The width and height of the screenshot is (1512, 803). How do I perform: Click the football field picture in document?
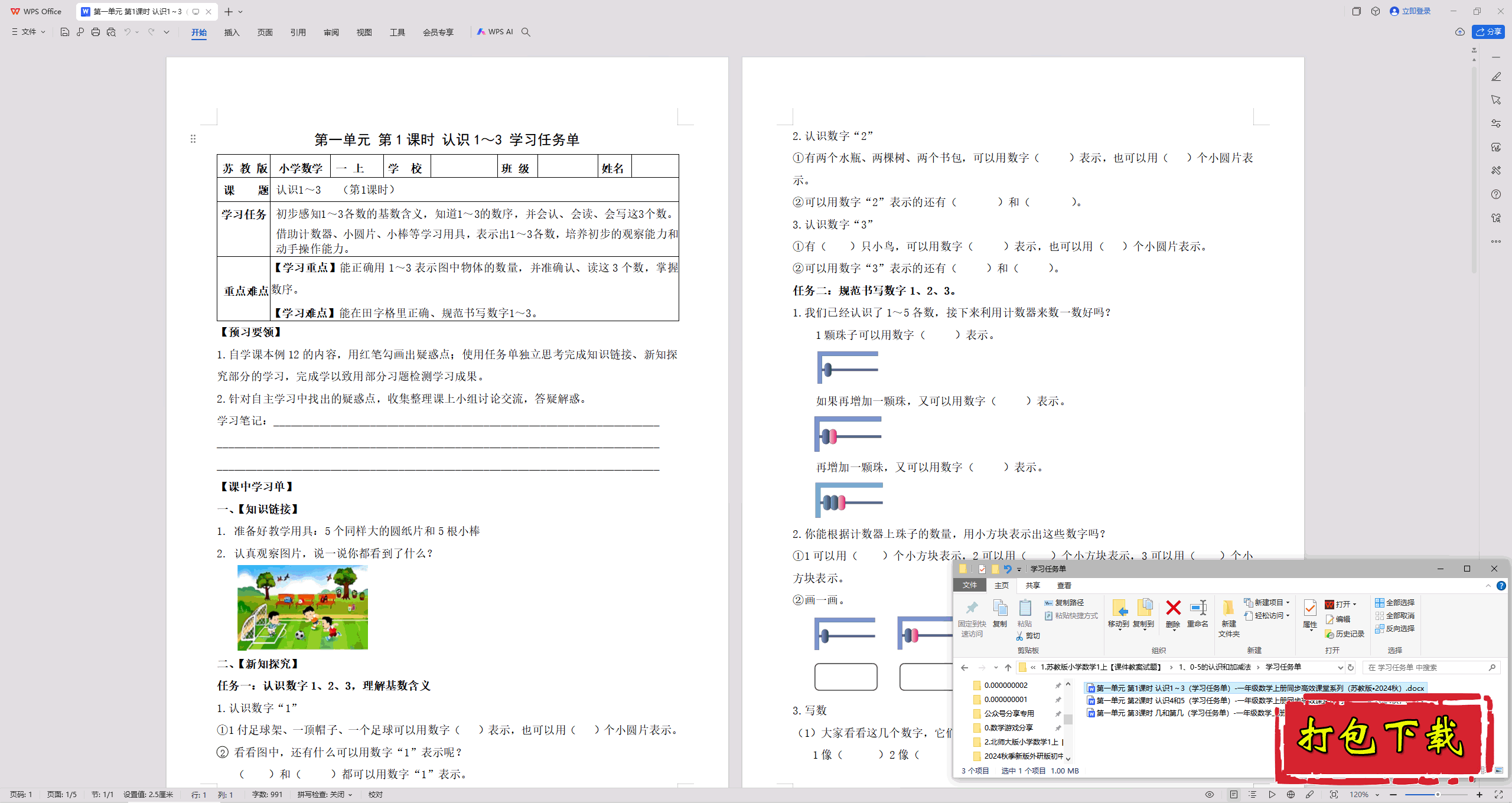[x=302, y=608]
